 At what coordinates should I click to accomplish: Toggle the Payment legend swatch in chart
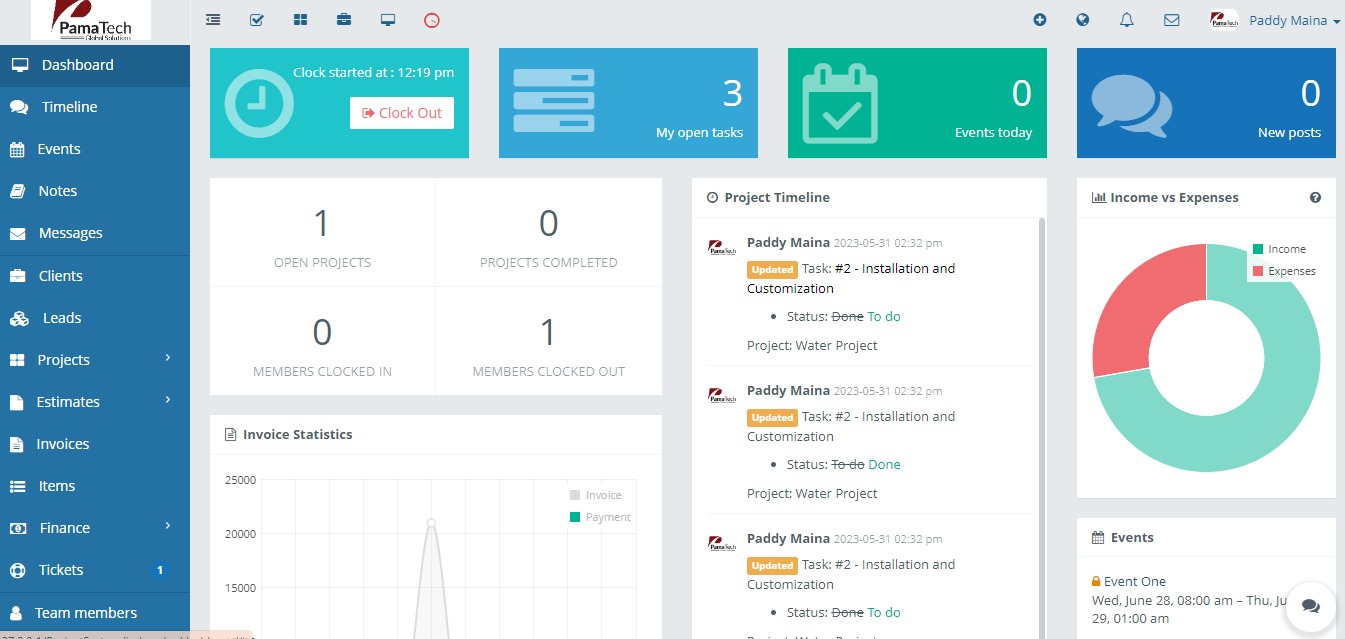click(575, 517)
